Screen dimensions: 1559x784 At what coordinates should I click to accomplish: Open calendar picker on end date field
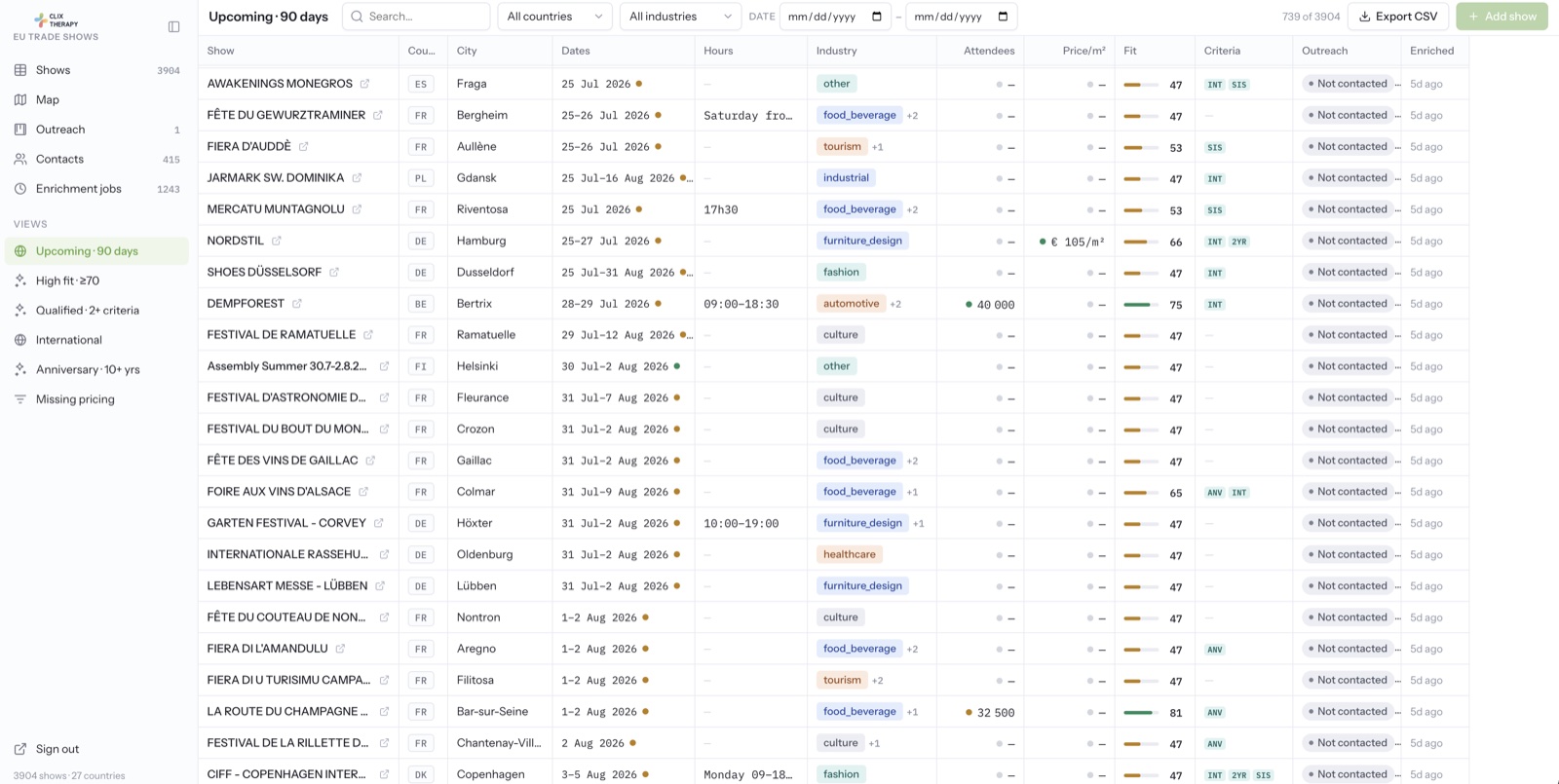click(1003, 17)
